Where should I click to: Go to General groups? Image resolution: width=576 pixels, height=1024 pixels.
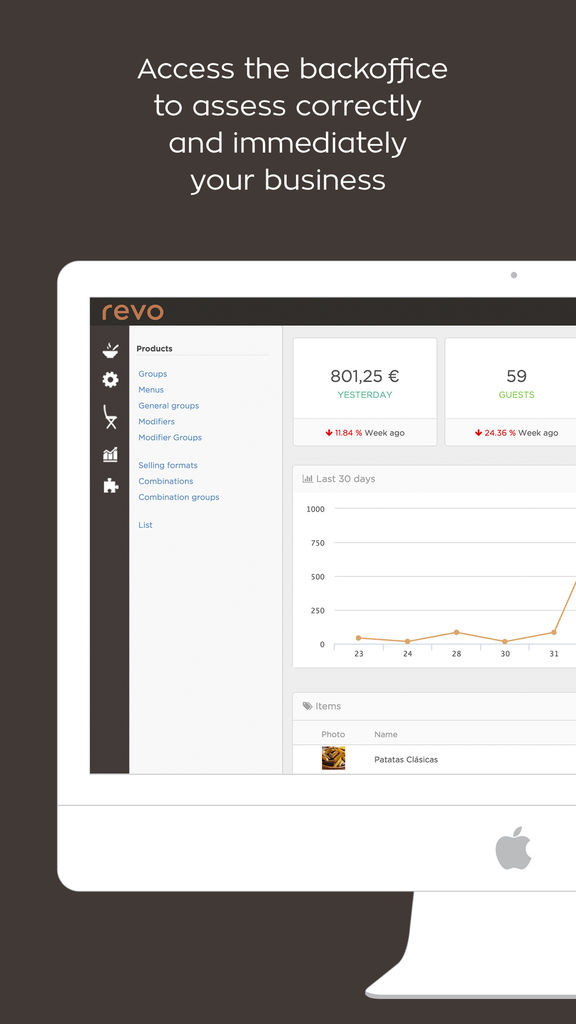[x=168, y=406]
